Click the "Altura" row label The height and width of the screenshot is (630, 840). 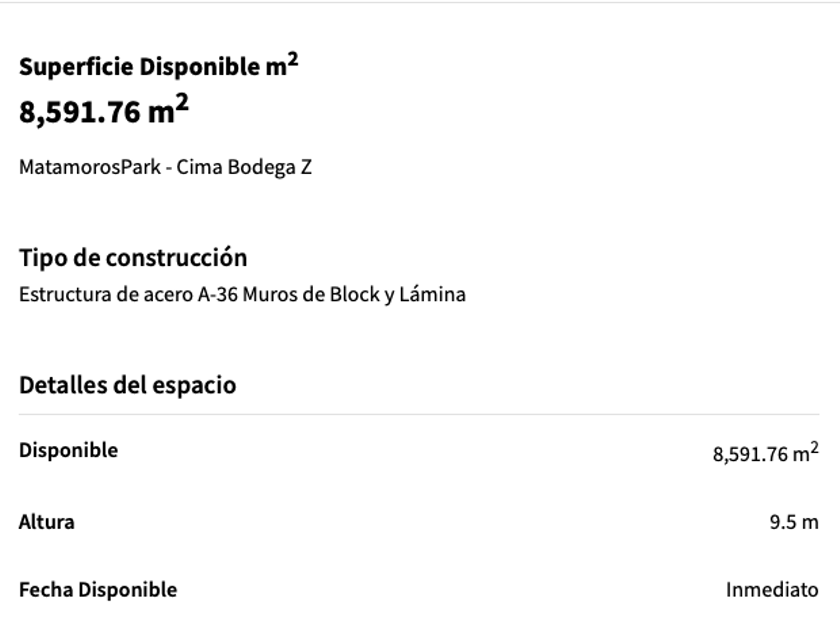coord(46,522)
